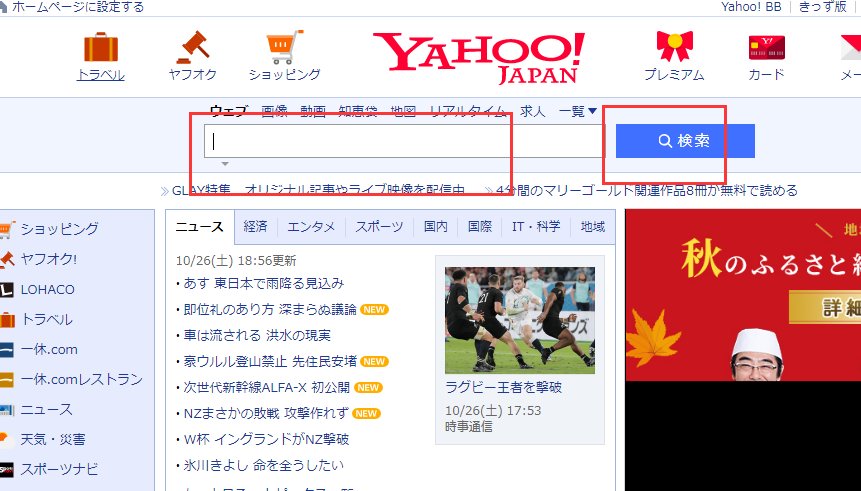Open スポーツナビ text link in sidebar
Viewport: 861px width, 491px height.
coord(60,470)
